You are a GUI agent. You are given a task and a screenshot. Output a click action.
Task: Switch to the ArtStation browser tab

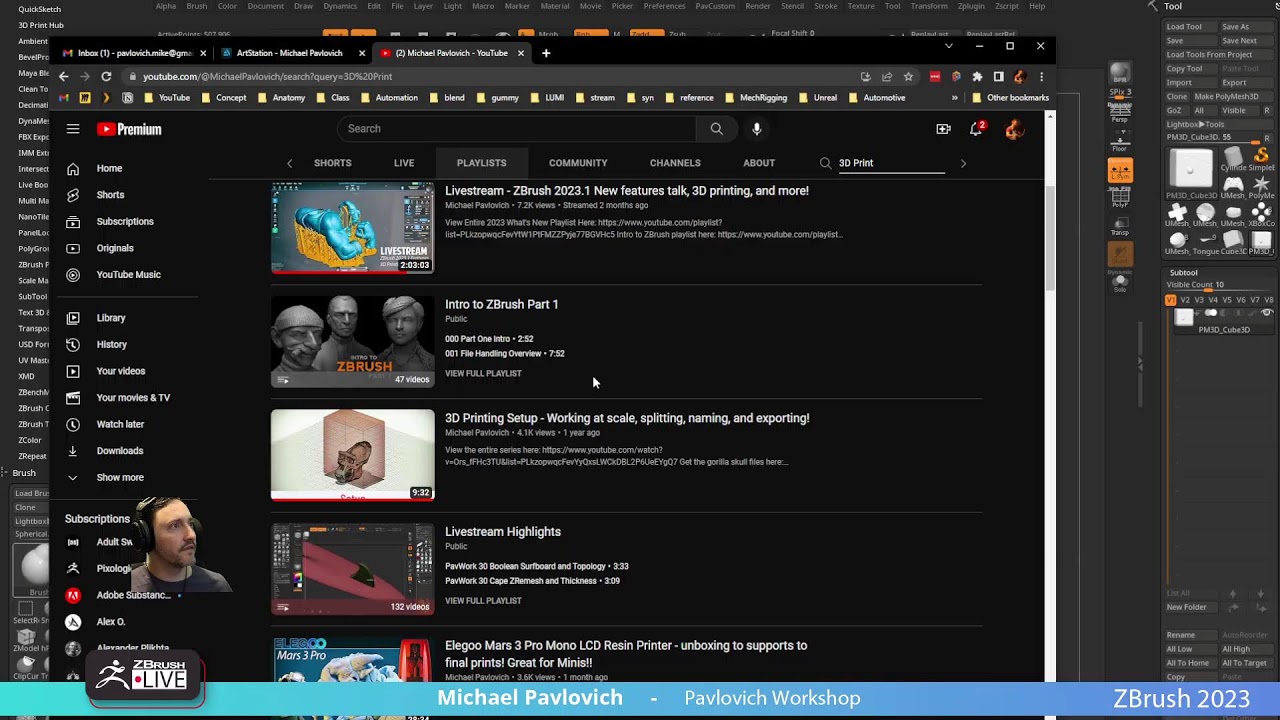pyautogui.click(x=289, y=53)
